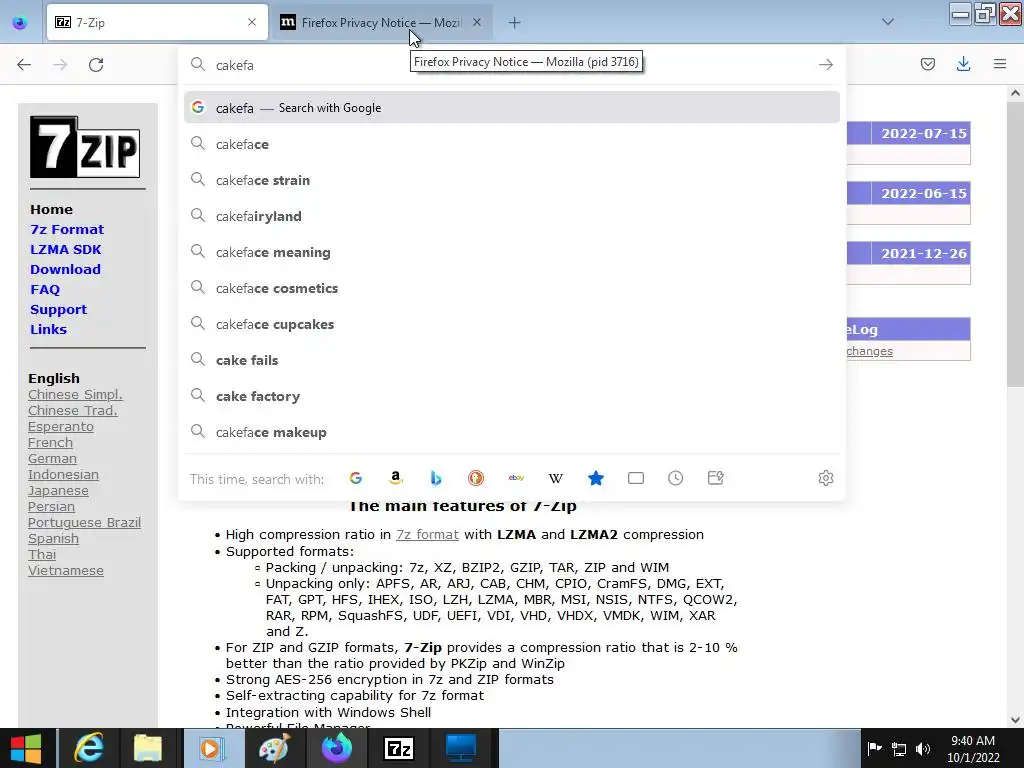Switch language to German

point(52,458)
